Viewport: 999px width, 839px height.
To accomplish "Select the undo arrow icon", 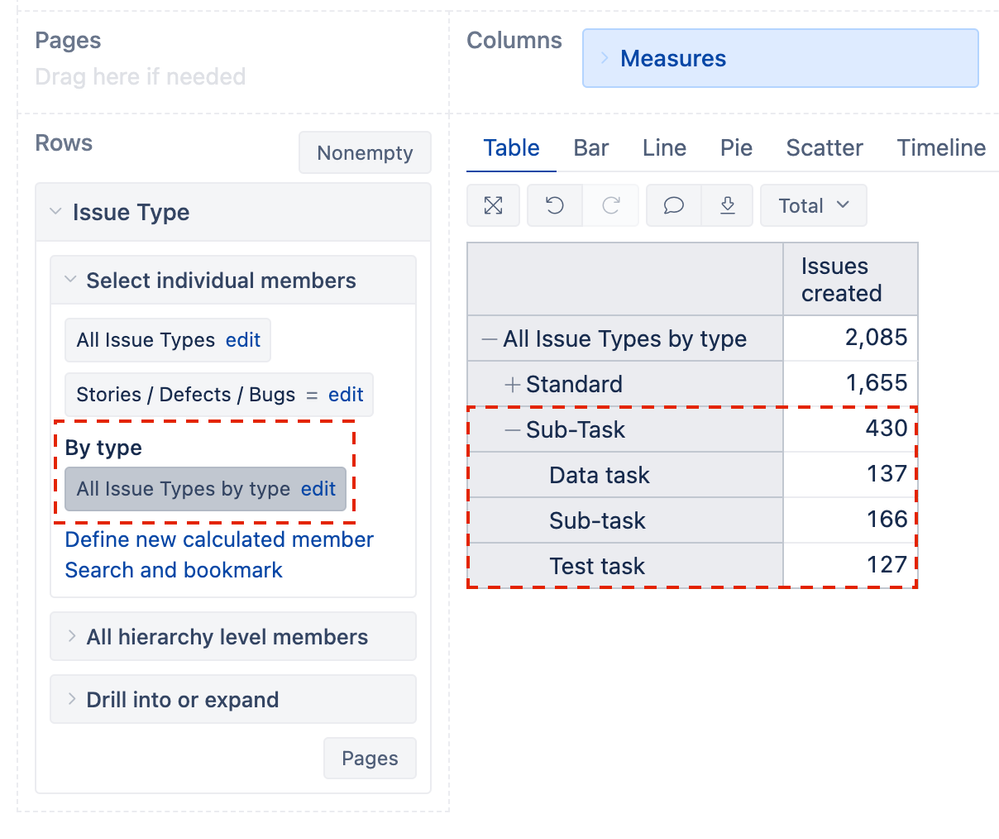I will tap(554, 205).
